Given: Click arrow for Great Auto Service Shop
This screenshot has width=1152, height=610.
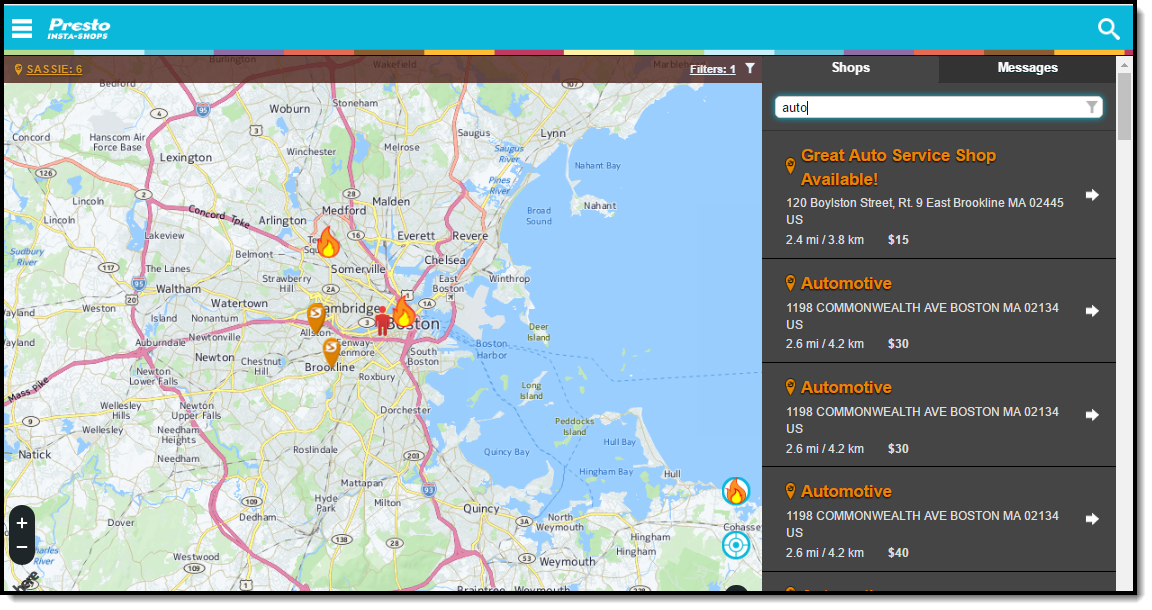Looking at the screenshot, I should tap(1092, 195).
